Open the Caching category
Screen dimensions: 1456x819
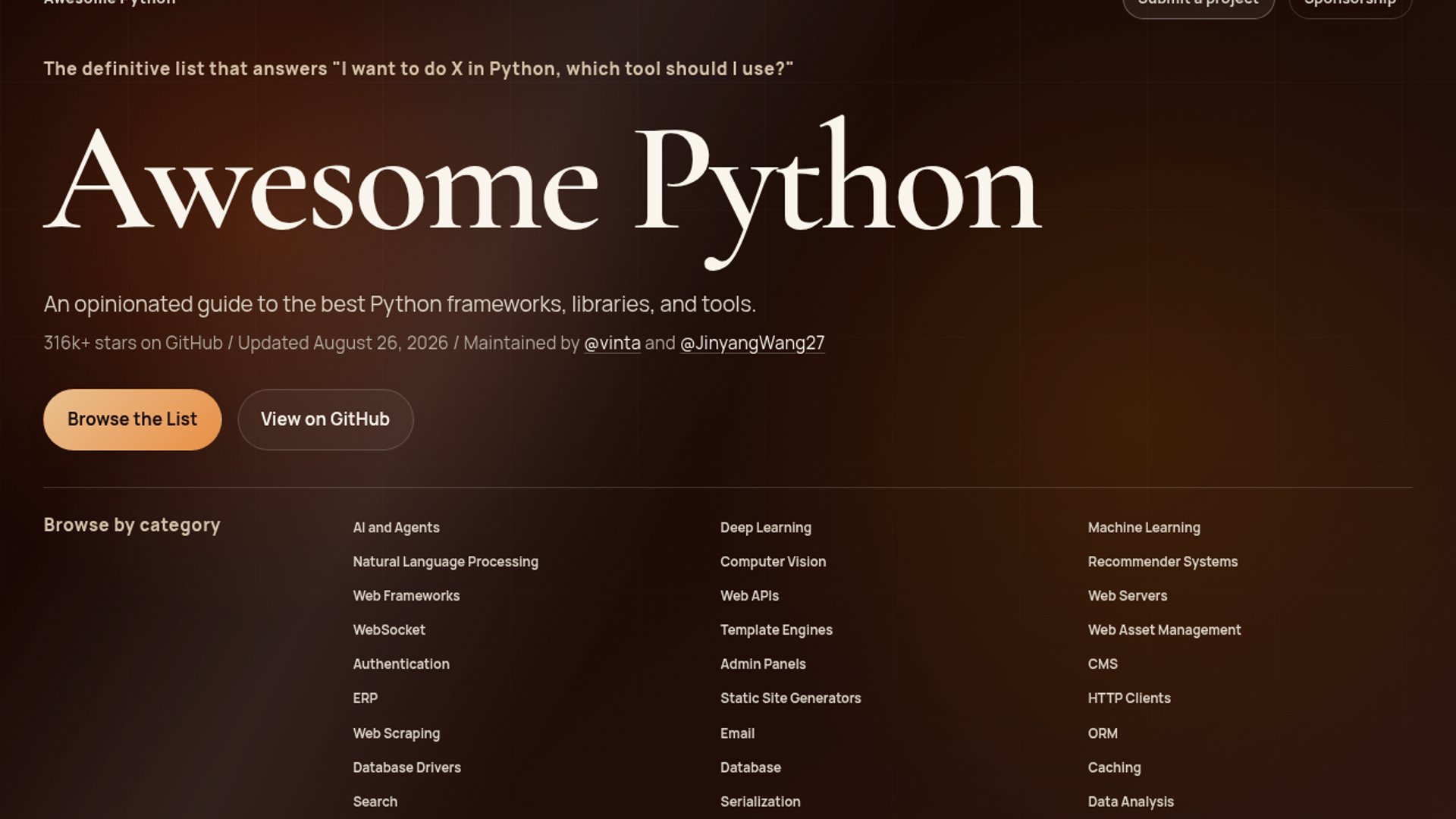tap(1114, 767)
